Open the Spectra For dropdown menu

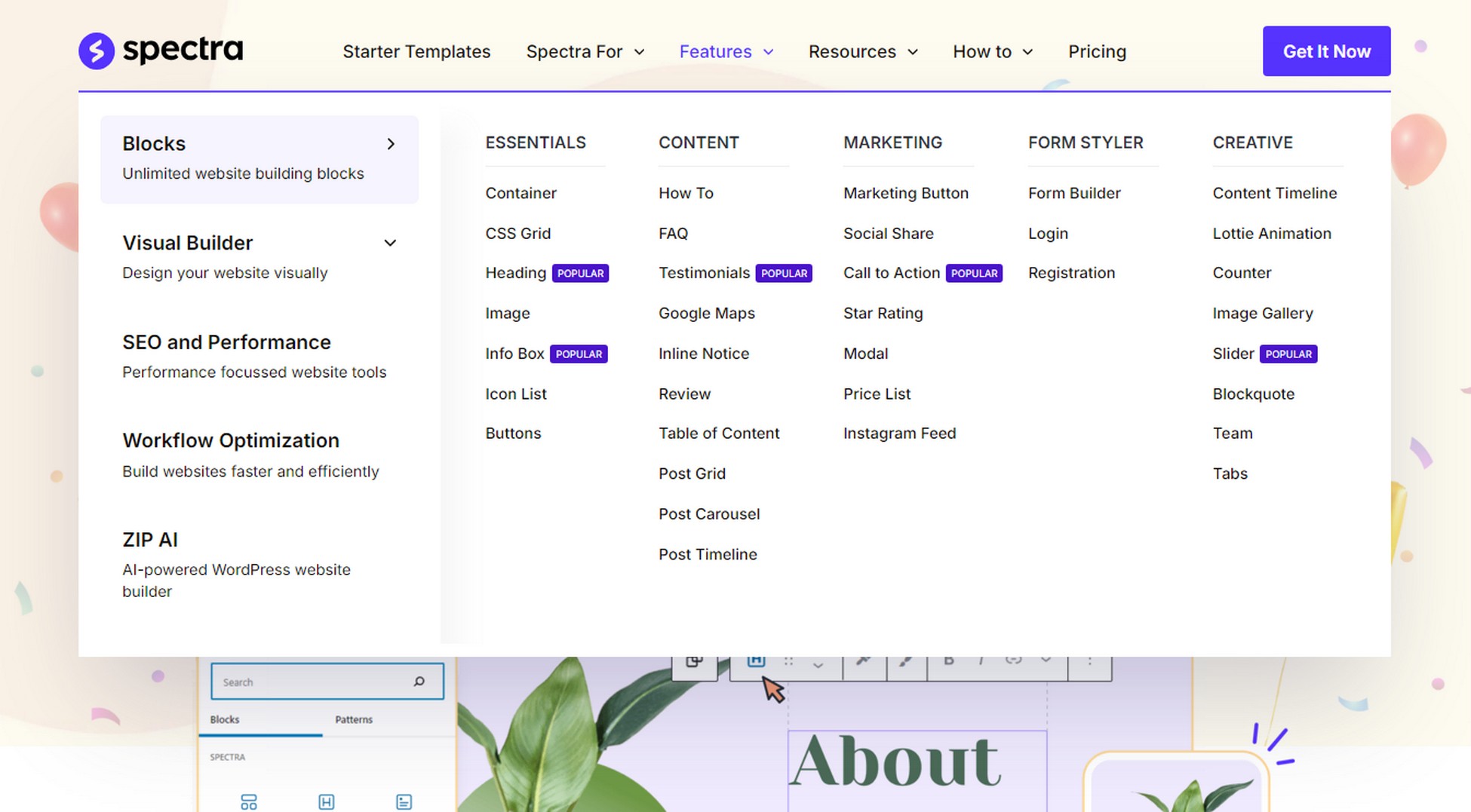pos(585,51)
